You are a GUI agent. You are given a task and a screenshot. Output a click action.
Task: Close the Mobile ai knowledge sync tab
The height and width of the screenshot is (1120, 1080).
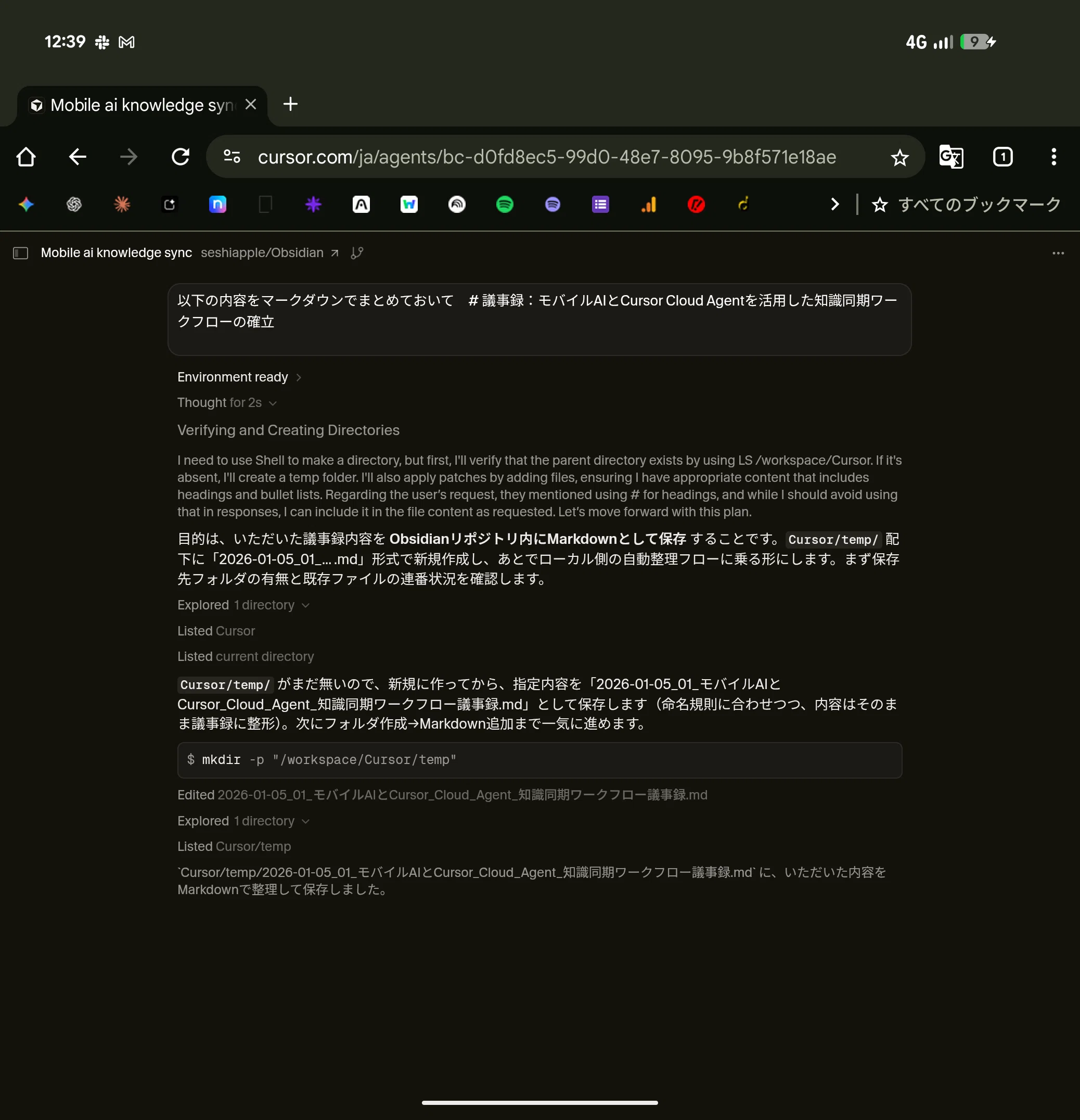click(250, 104)
